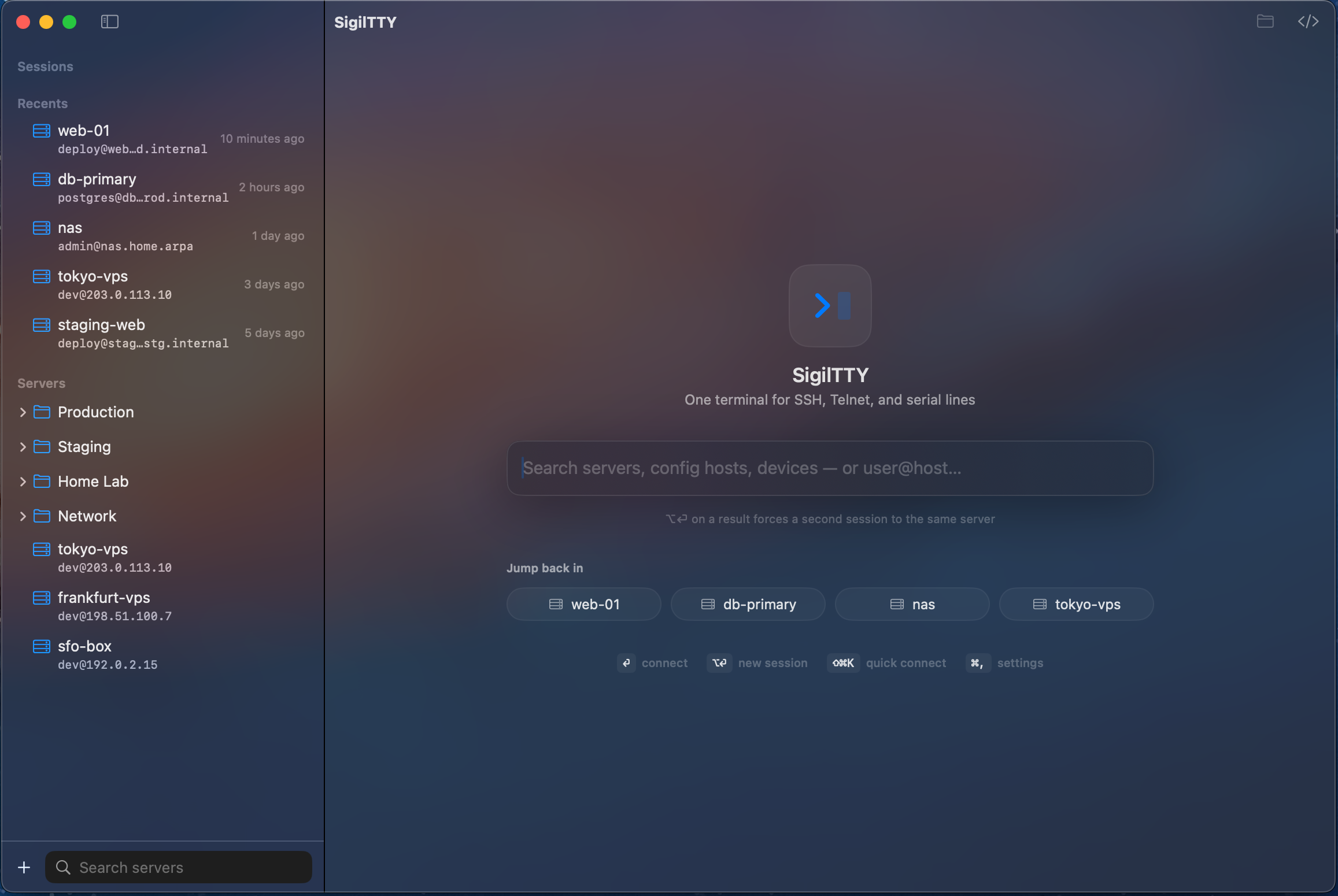Screen dimensions: 1338x896
Task: Click the hint about forcing a second session
Action: [830, 519]
